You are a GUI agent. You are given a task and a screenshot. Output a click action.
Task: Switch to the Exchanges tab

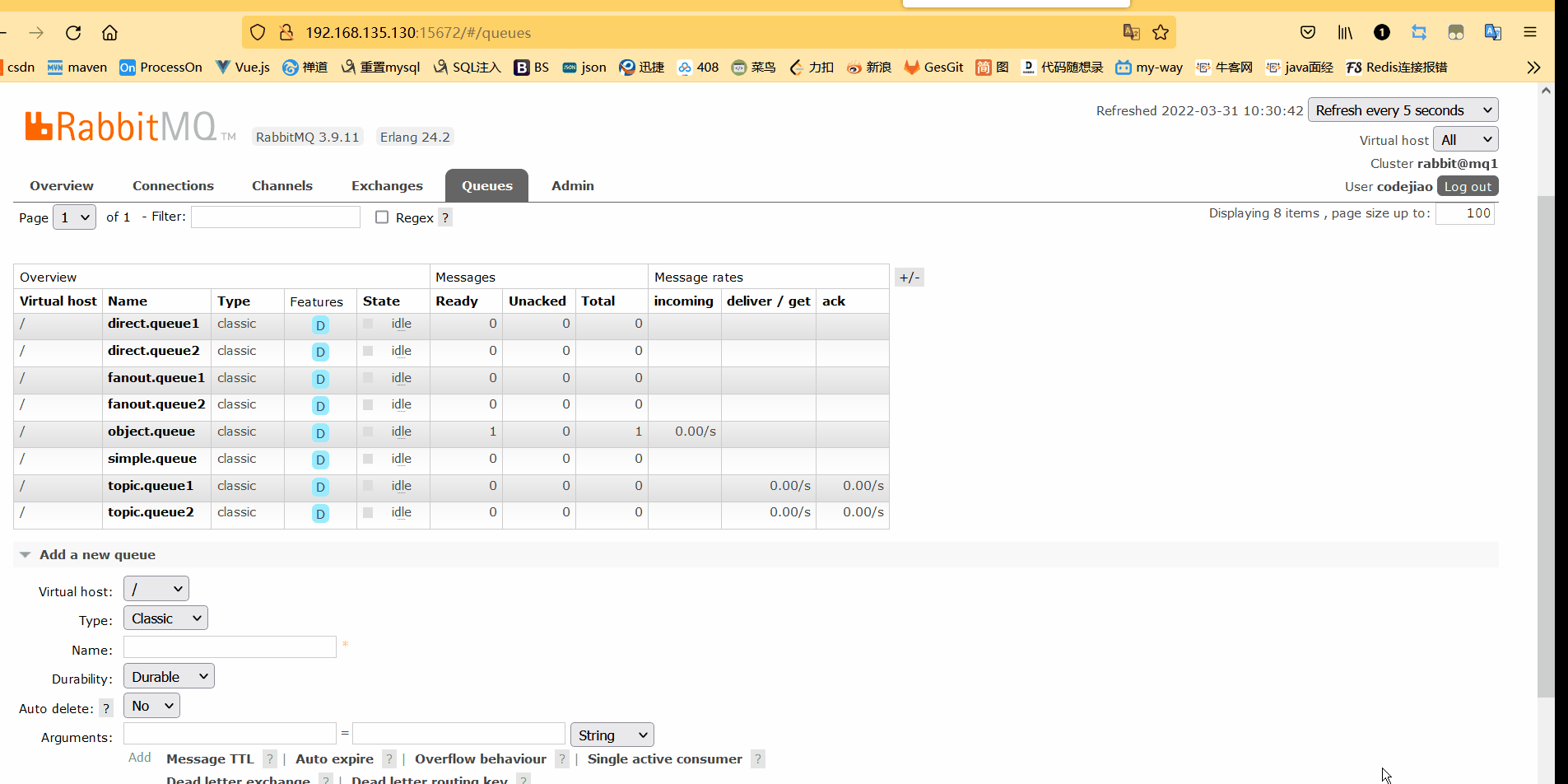click(x=387, y=186)
